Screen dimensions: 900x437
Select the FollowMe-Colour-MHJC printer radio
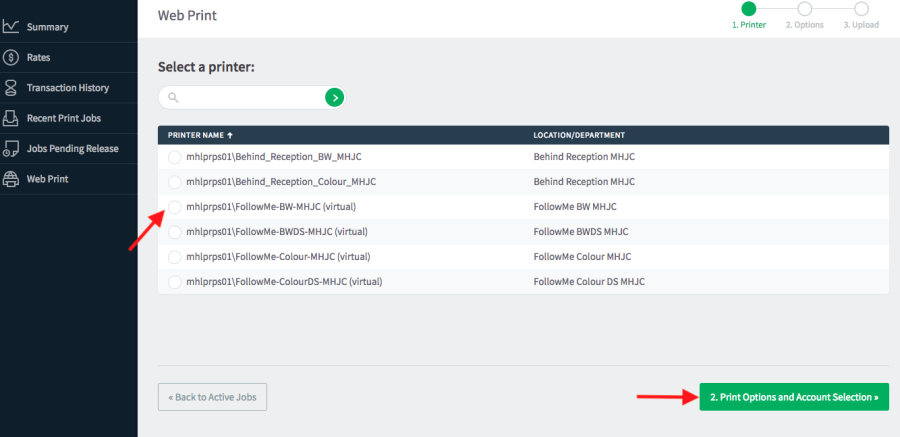175,257
